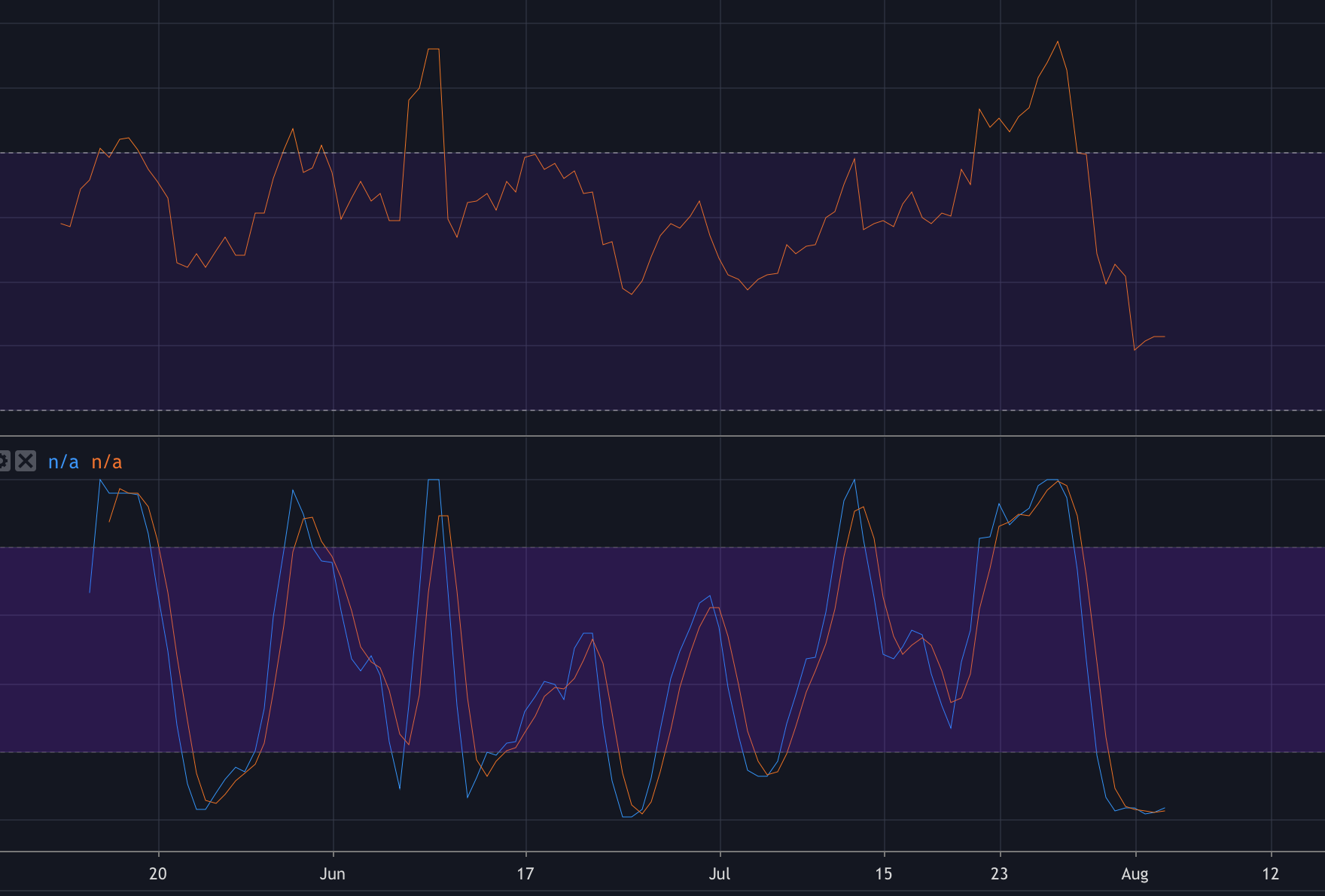
Task: Select the 23 date label on axis
Action: pyautogui.click(x=999, y=873)
